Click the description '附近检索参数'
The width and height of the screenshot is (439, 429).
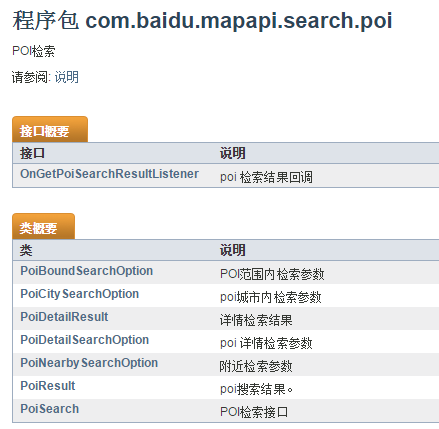256,366
